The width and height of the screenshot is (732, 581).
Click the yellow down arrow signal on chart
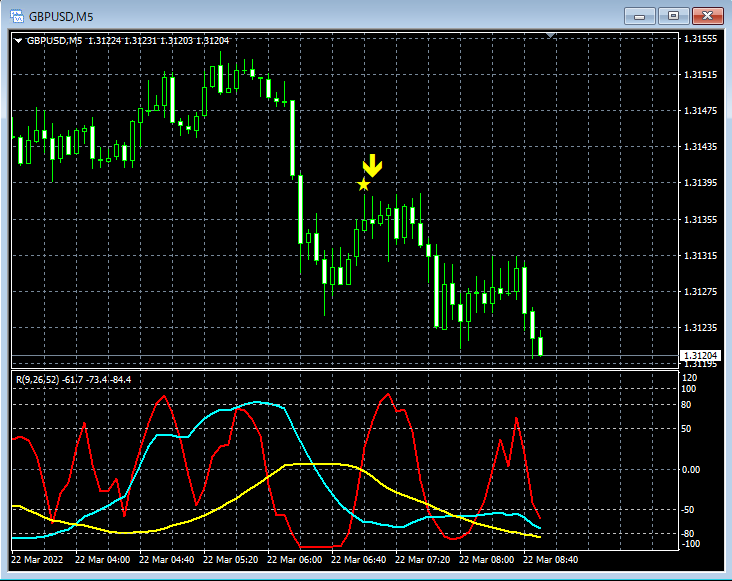372,166
